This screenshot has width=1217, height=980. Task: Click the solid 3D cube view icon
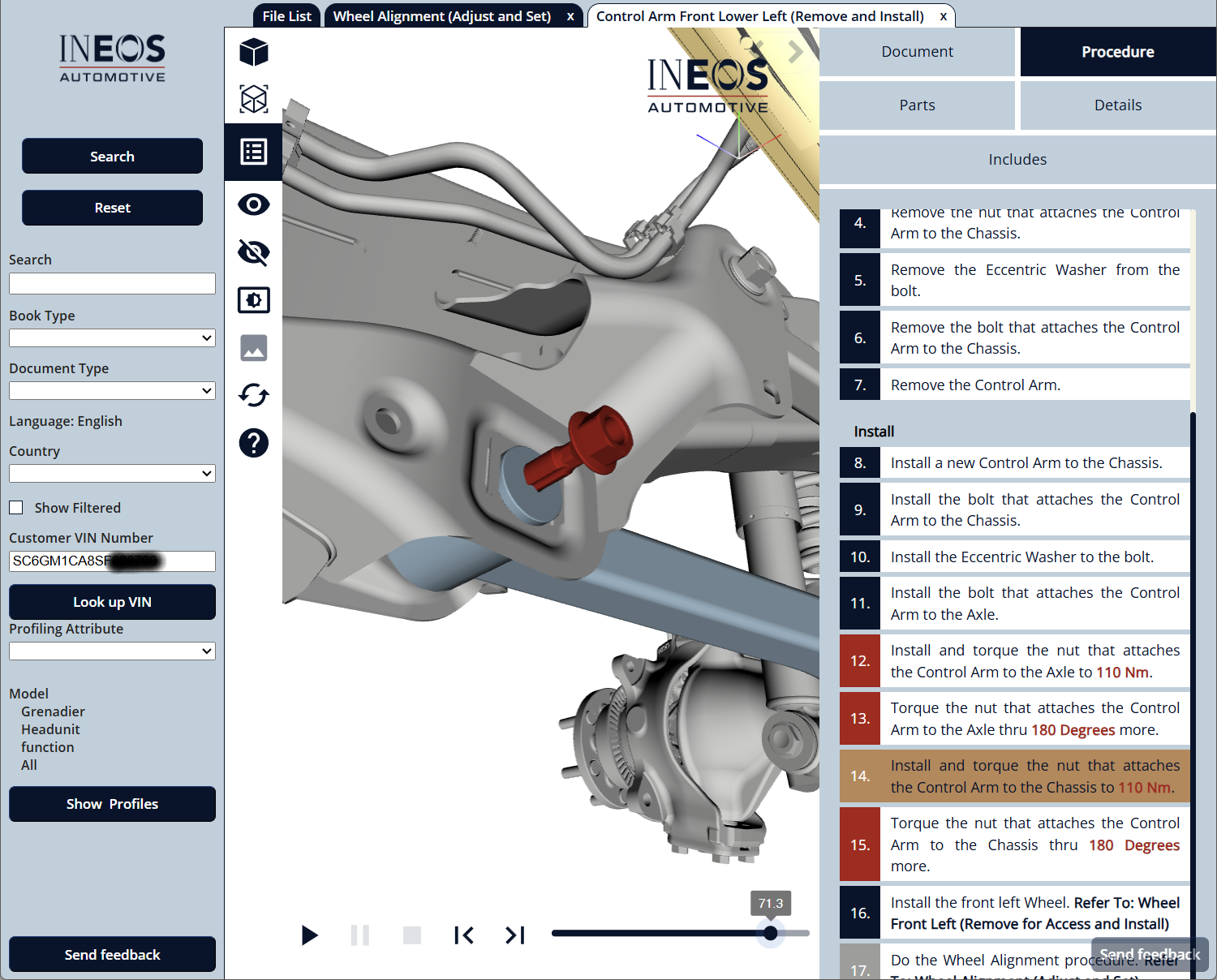(x=254, y=52)
